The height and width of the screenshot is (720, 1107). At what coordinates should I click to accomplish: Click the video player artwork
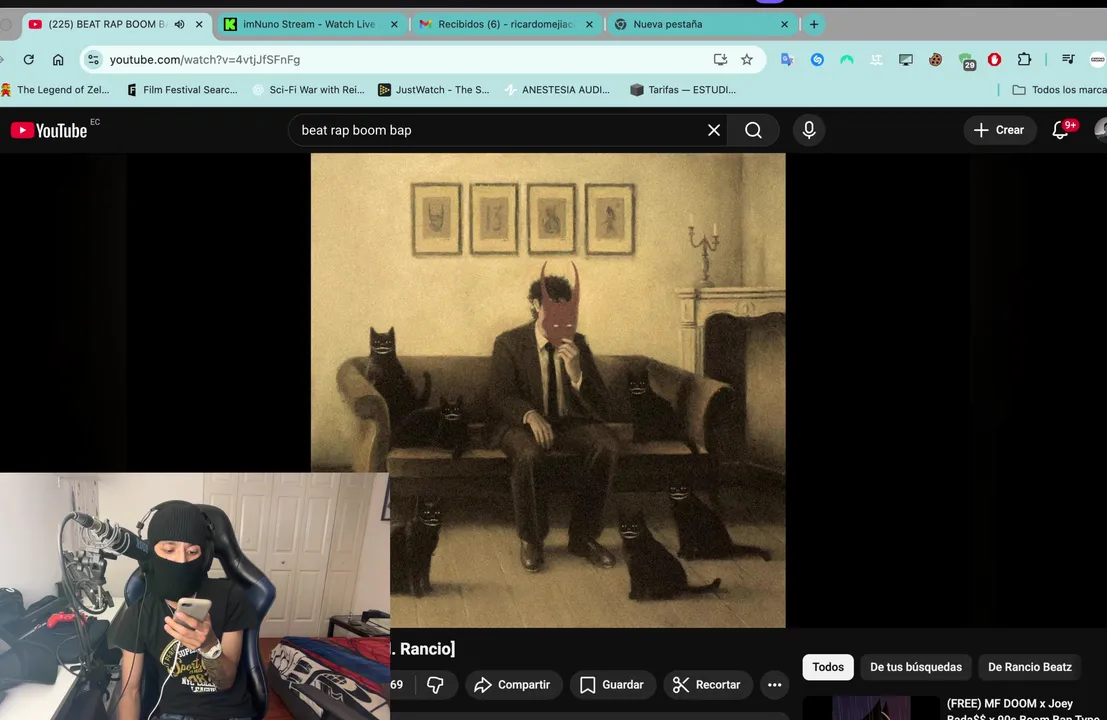548,390
